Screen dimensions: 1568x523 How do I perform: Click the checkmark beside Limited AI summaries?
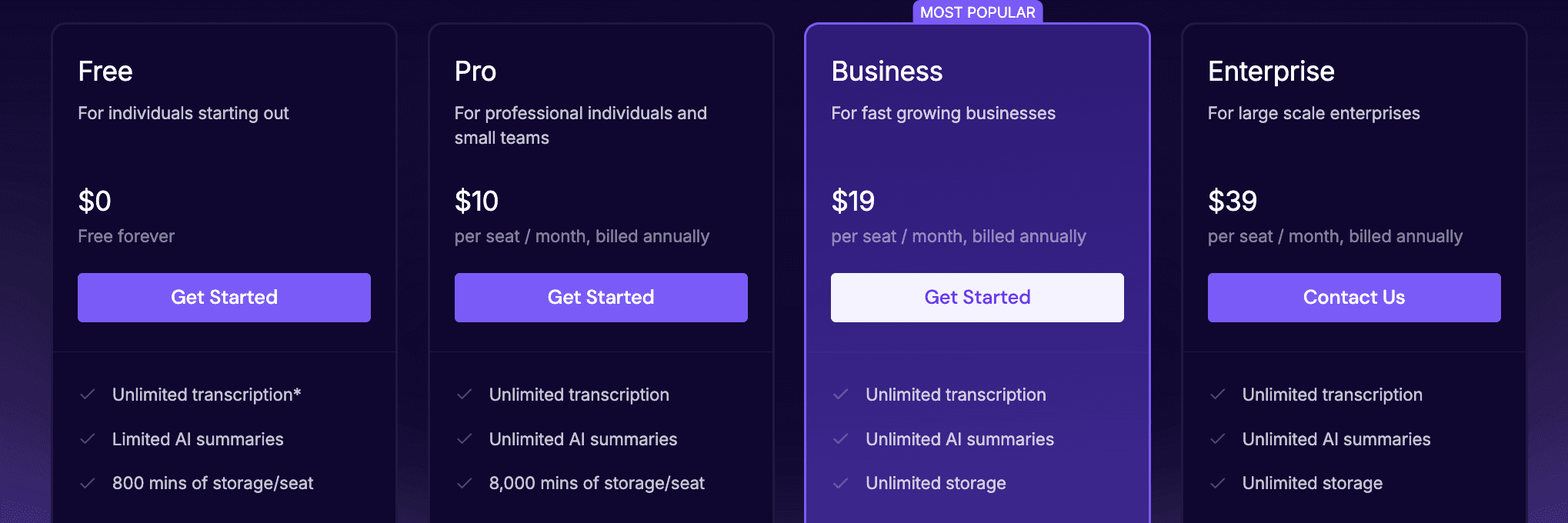coord(88,439)
